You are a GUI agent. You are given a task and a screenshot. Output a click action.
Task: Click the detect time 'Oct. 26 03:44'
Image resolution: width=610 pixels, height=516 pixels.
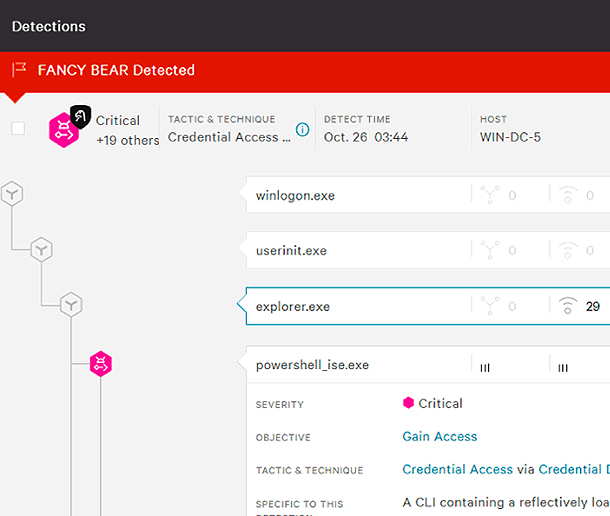click(x=366, y=137)
